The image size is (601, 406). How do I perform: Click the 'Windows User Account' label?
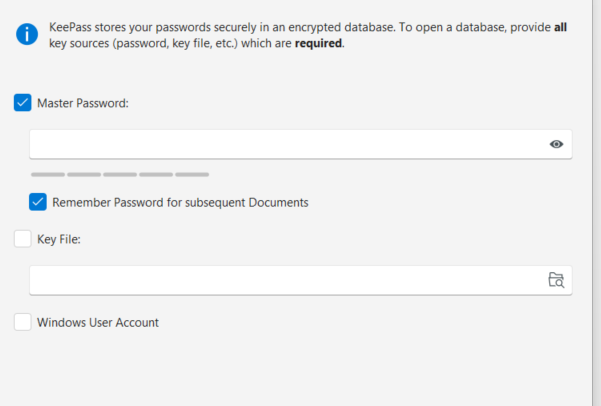(x=98, y=322)
